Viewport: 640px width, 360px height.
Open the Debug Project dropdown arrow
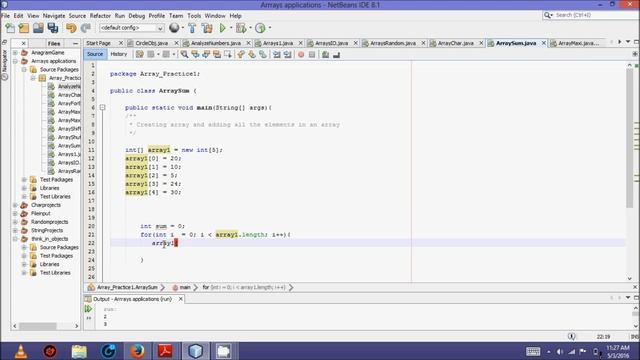250,28
